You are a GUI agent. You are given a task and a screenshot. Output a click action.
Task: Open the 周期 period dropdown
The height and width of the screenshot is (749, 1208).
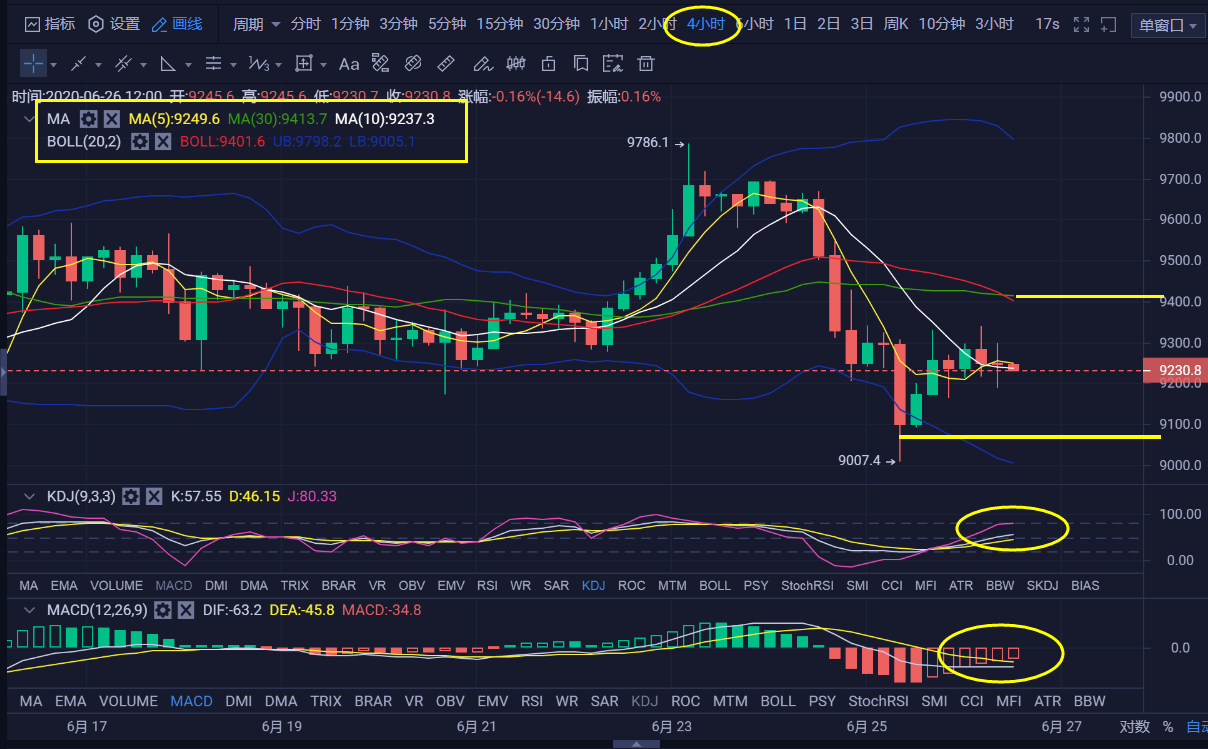point(257,24)
